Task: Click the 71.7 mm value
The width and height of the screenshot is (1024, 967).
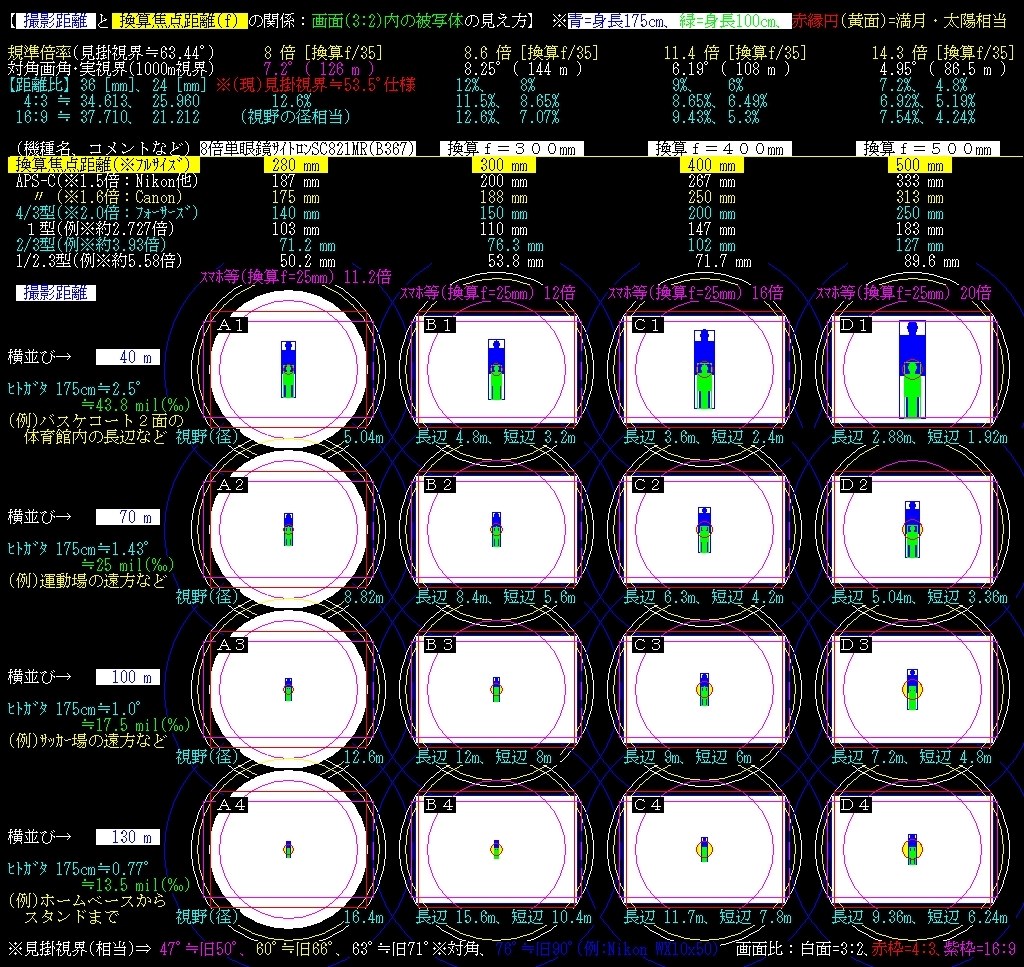Action: [723, 261]
